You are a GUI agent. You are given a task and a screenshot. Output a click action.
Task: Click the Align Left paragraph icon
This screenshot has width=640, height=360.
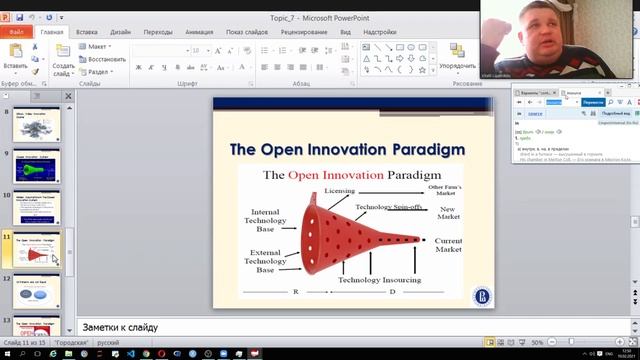tap(264, 67)
